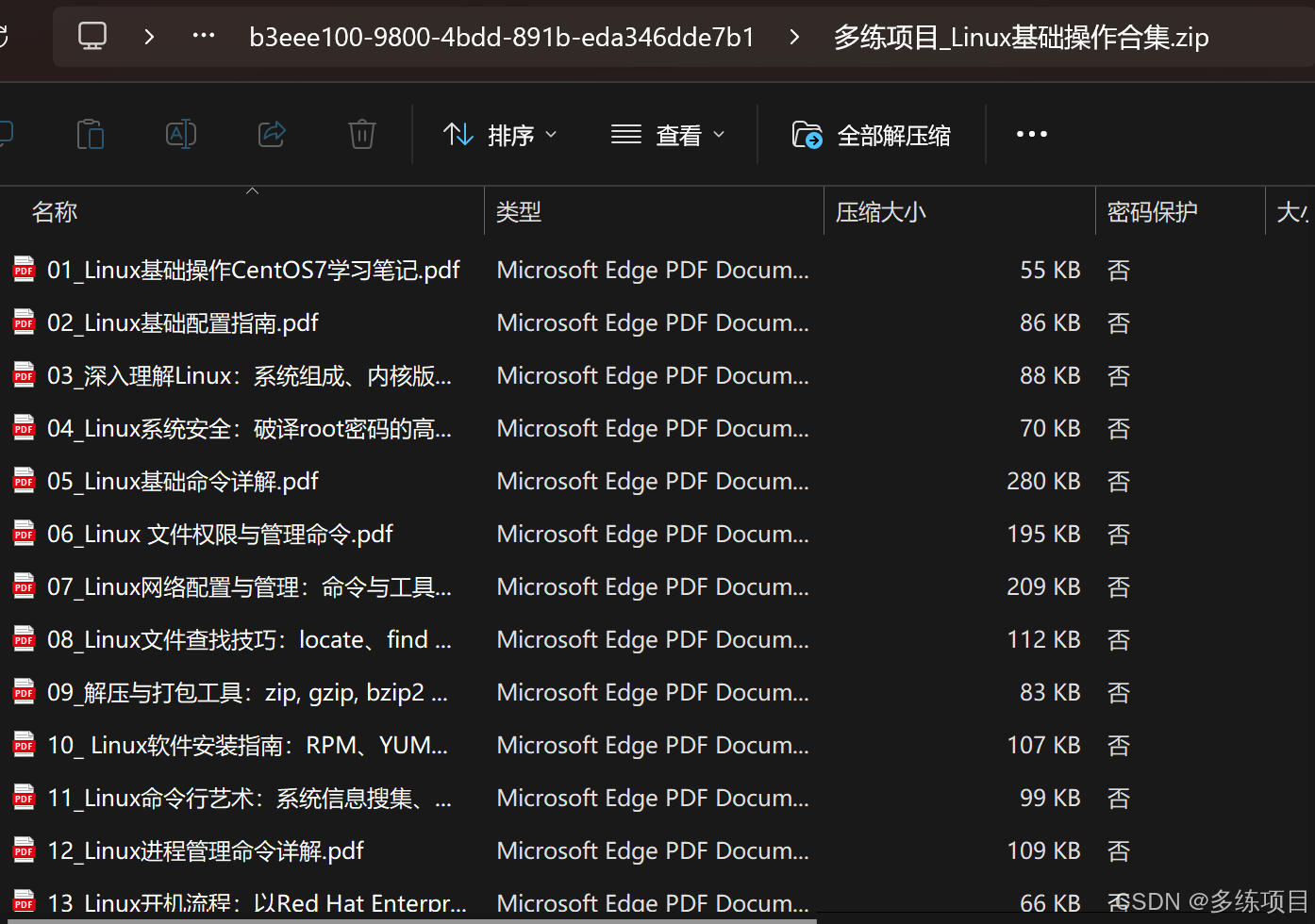1315x924 pixels.
Task: Click PDF icon of 08_Linux文件查找技巧 file
Action: [x=24, y=639]
